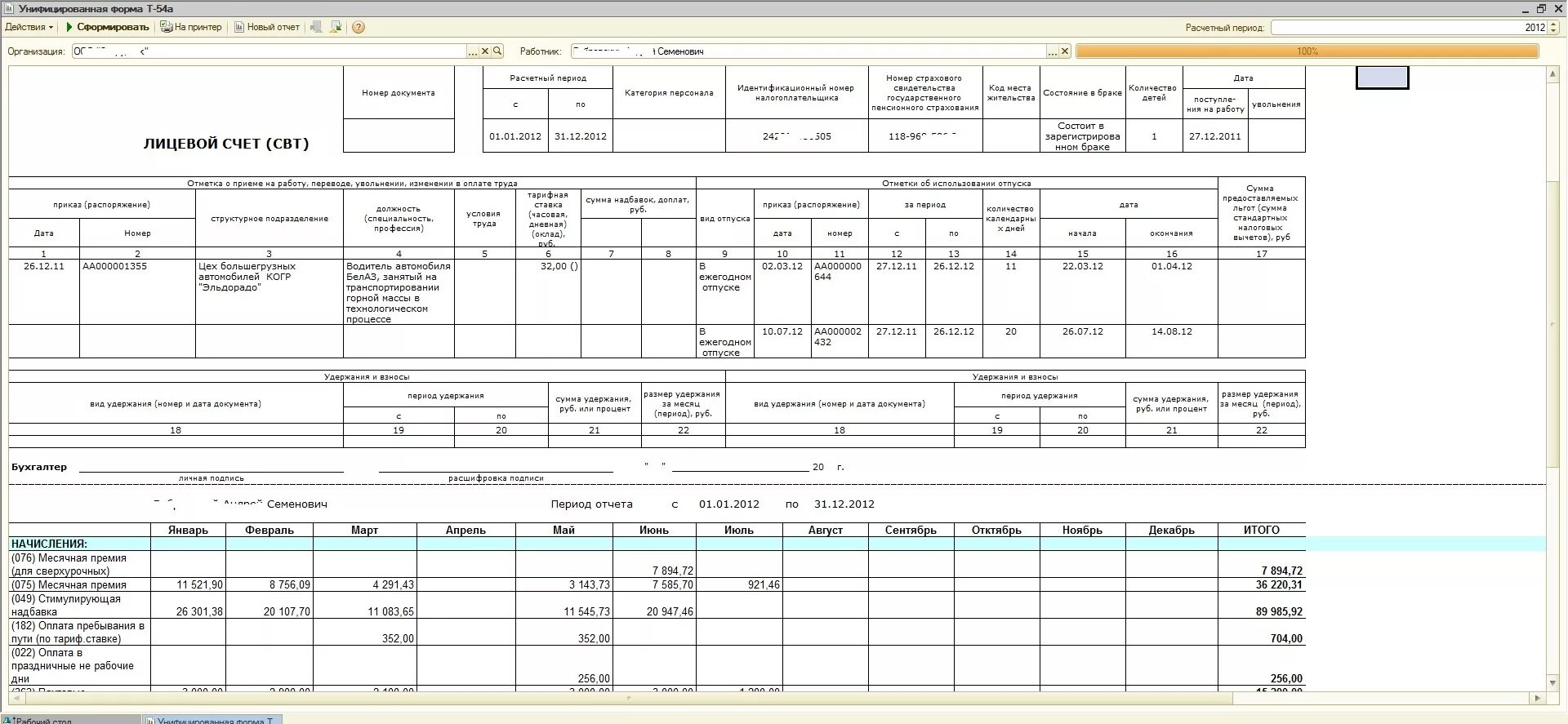Clear the Организация field with X
This screenshot has height=724, width=1568.
click(x=485, y=51)
